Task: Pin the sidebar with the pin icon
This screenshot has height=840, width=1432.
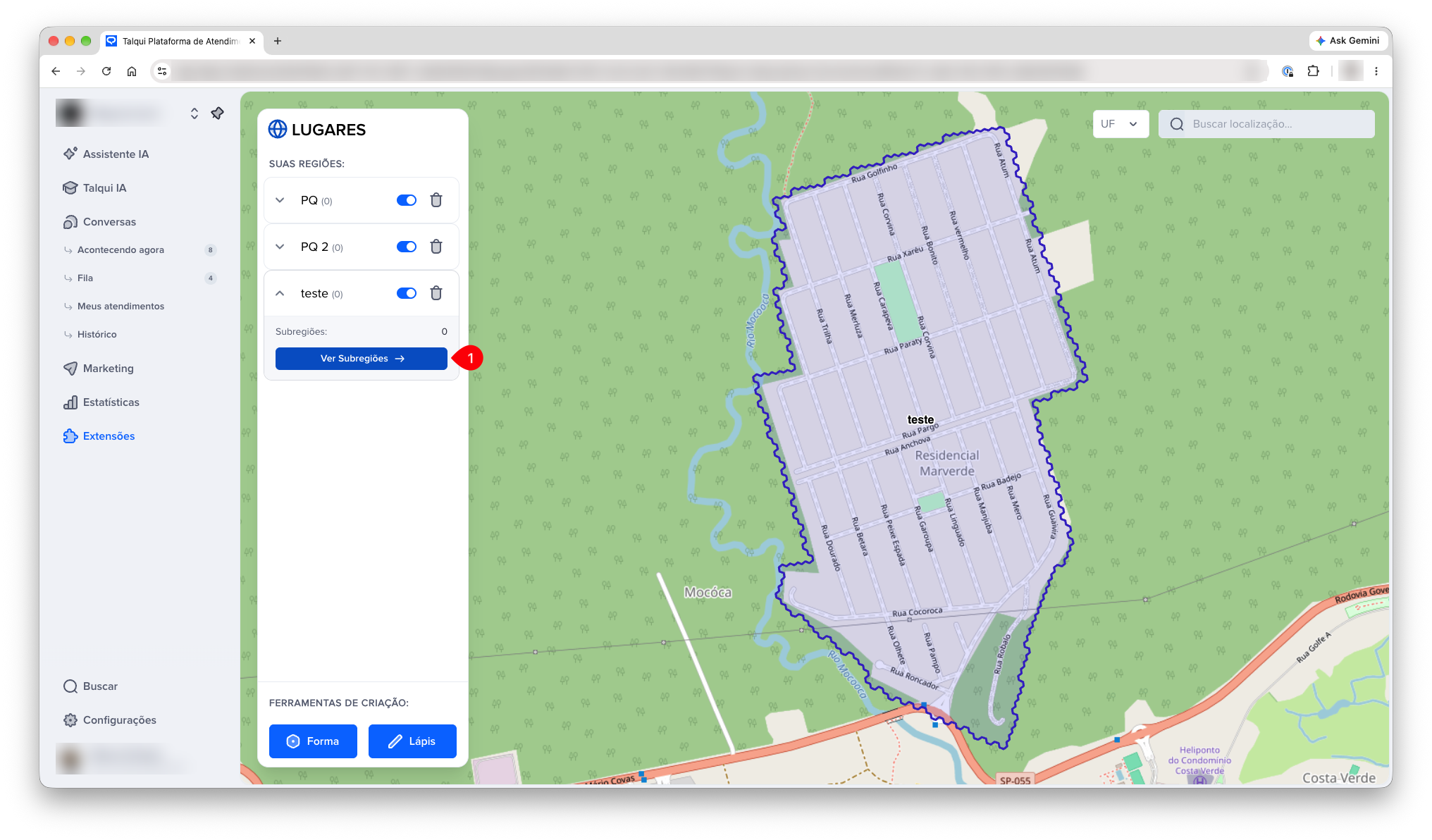Action: [x=218, y=113]
